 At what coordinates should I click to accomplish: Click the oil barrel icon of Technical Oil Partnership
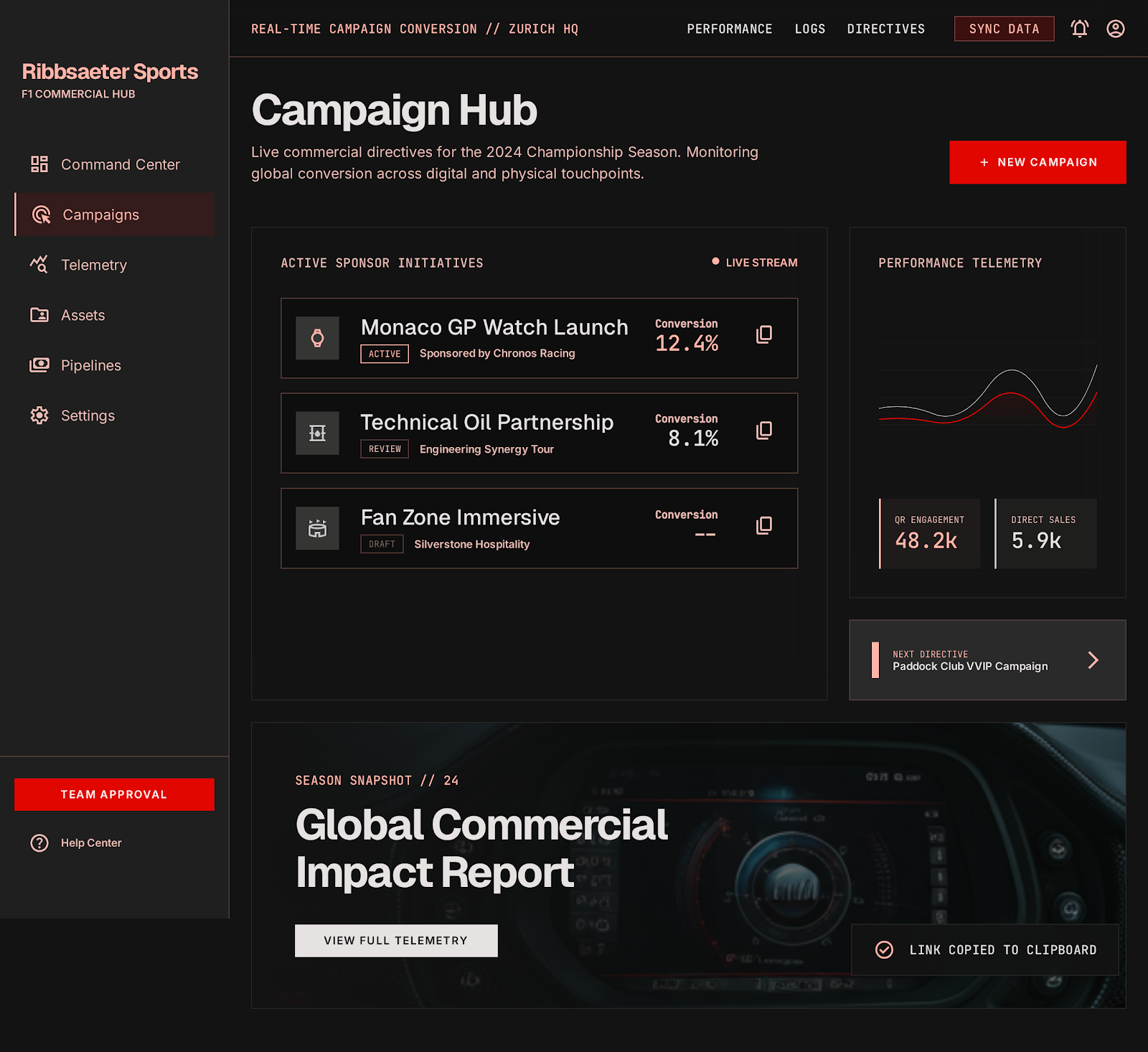[317, 433]
